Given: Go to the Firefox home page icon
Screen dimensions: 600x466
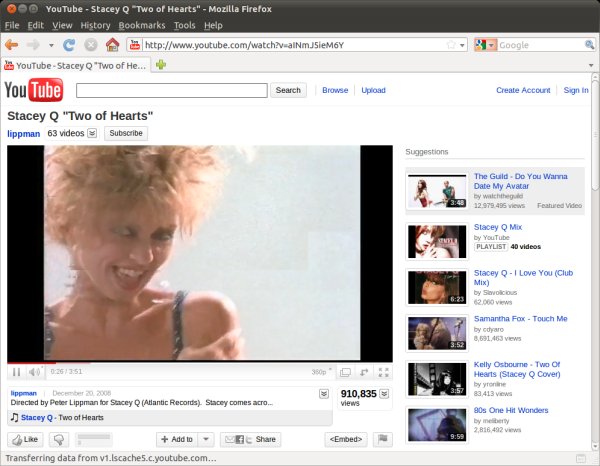Looking at the screenshot, I should pos(112,45).
